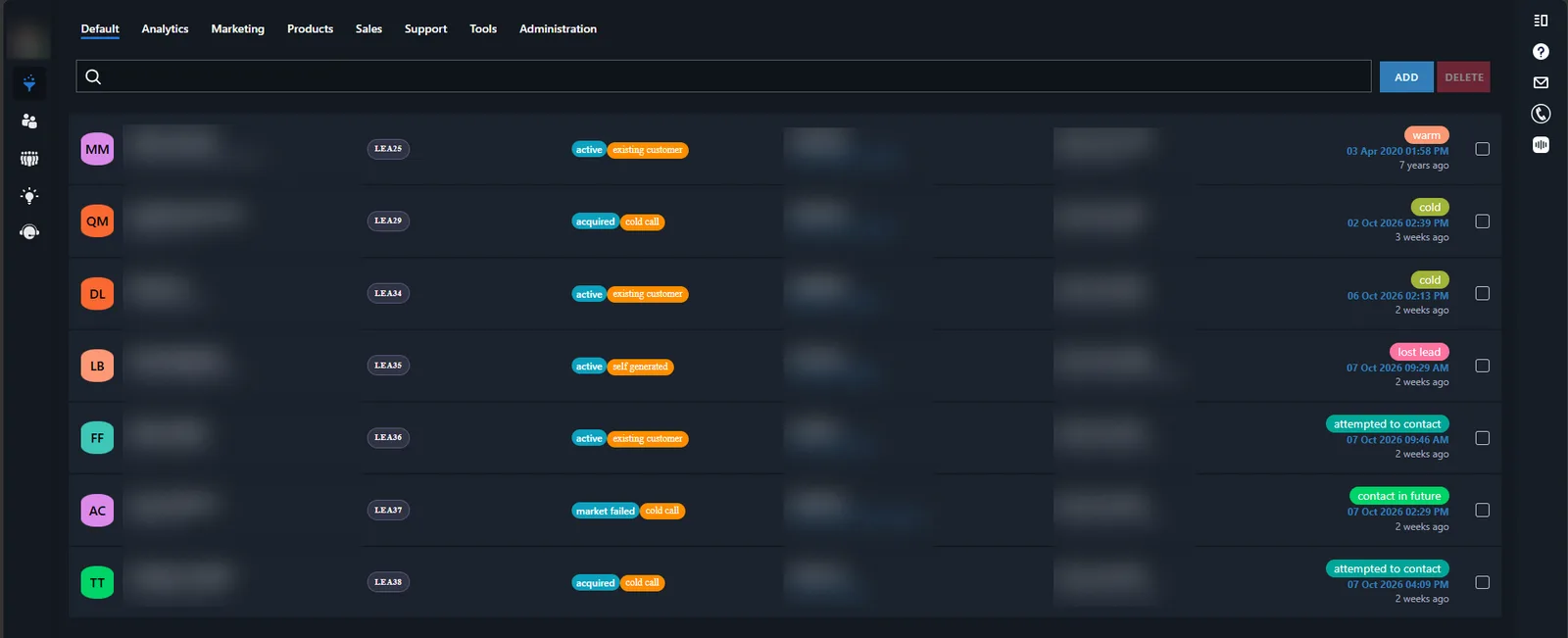Click the MM avatar
Viewport: 1568px width, 638px height.
tap(97, 149)
